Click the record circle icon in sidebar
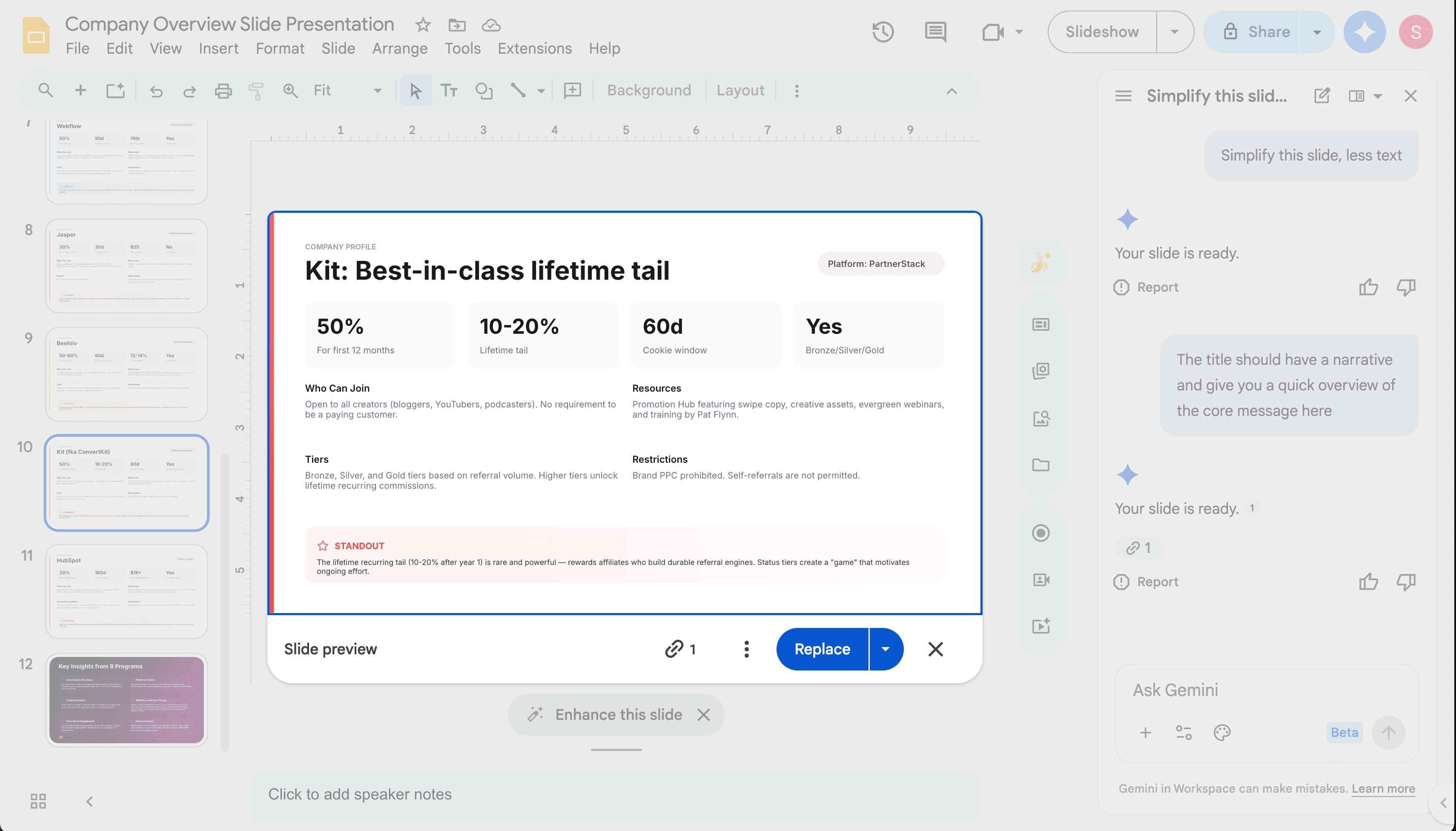 point(1040,533)
